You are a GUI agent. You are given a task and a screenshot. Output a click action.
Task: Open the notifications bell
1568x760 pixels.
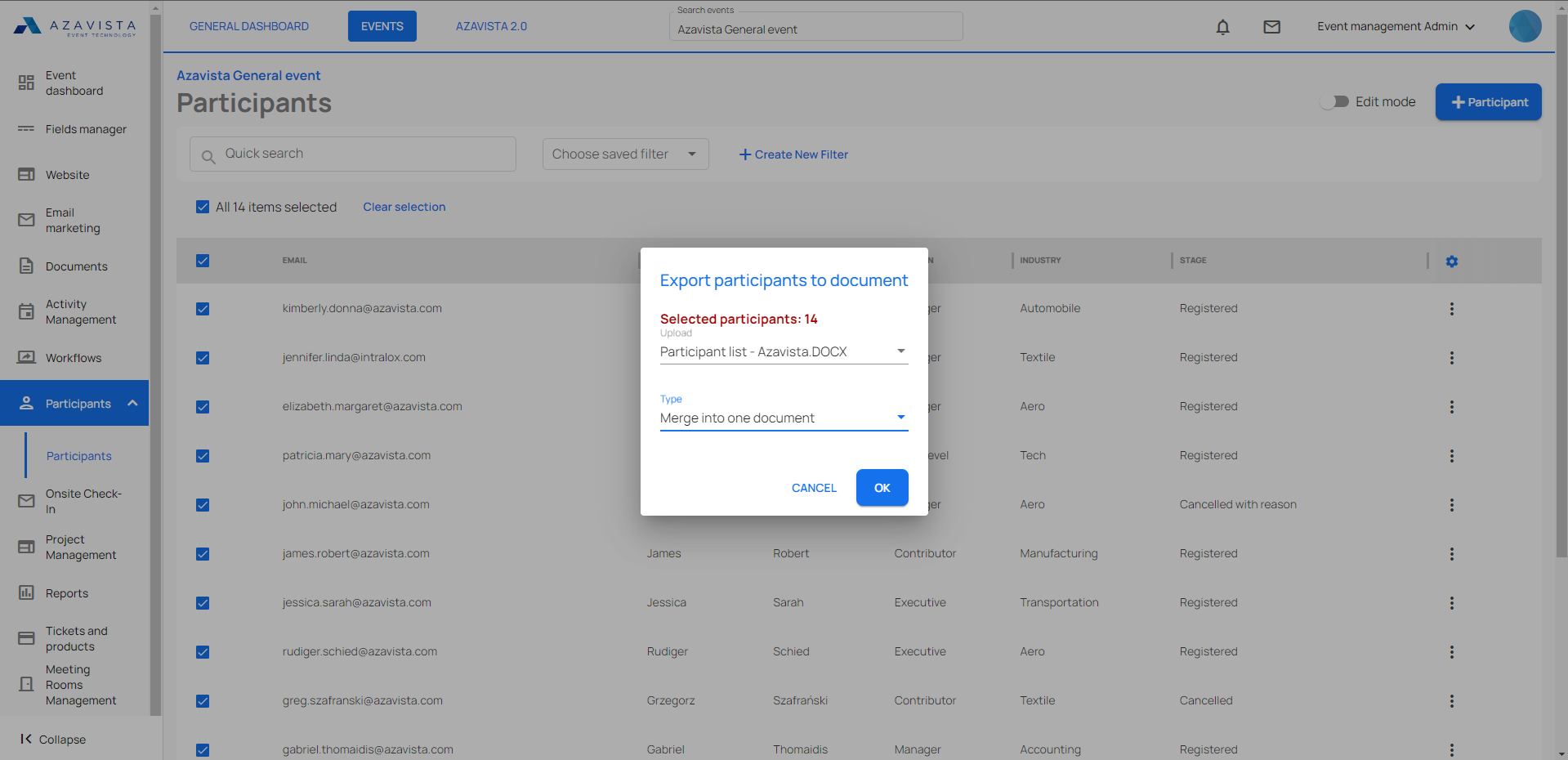pos(1222,27)
